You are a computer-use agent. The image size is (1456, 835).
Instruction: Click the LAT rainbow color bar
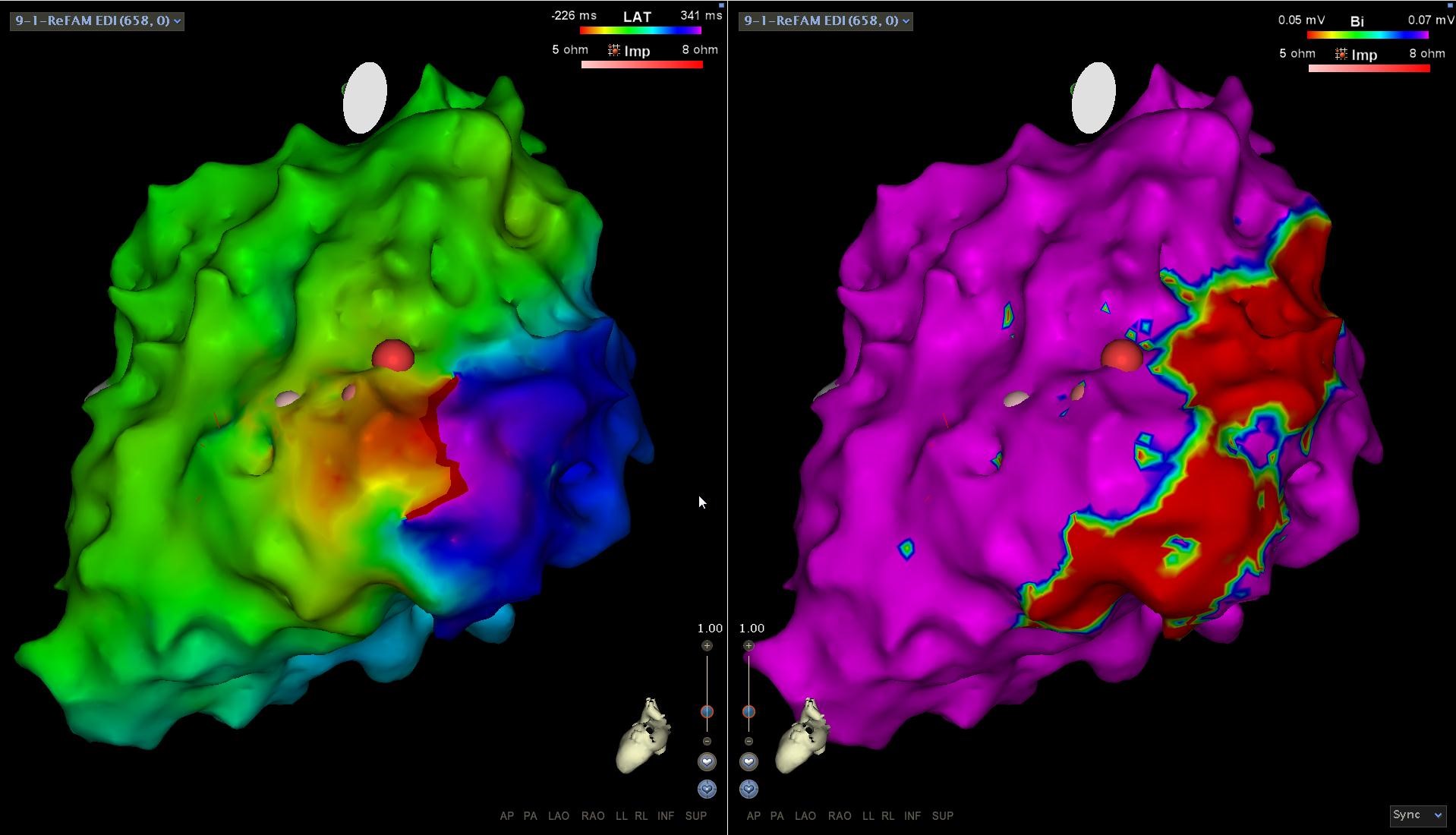640,31
